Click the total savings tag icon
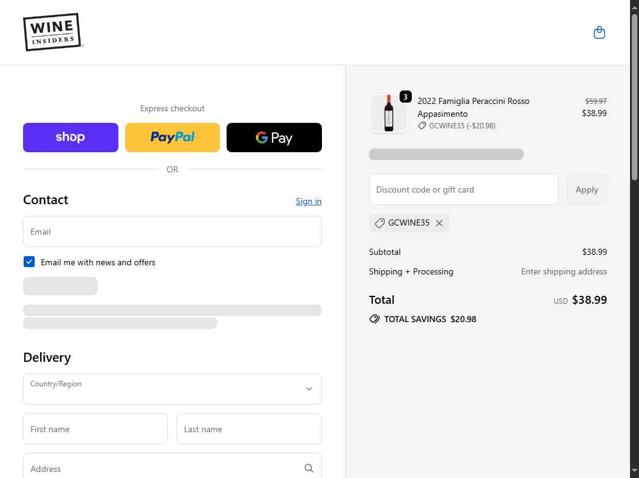Image resolution: width=639 pixels, height=478 pixels. pyautogui.click(x=375, y=319)
